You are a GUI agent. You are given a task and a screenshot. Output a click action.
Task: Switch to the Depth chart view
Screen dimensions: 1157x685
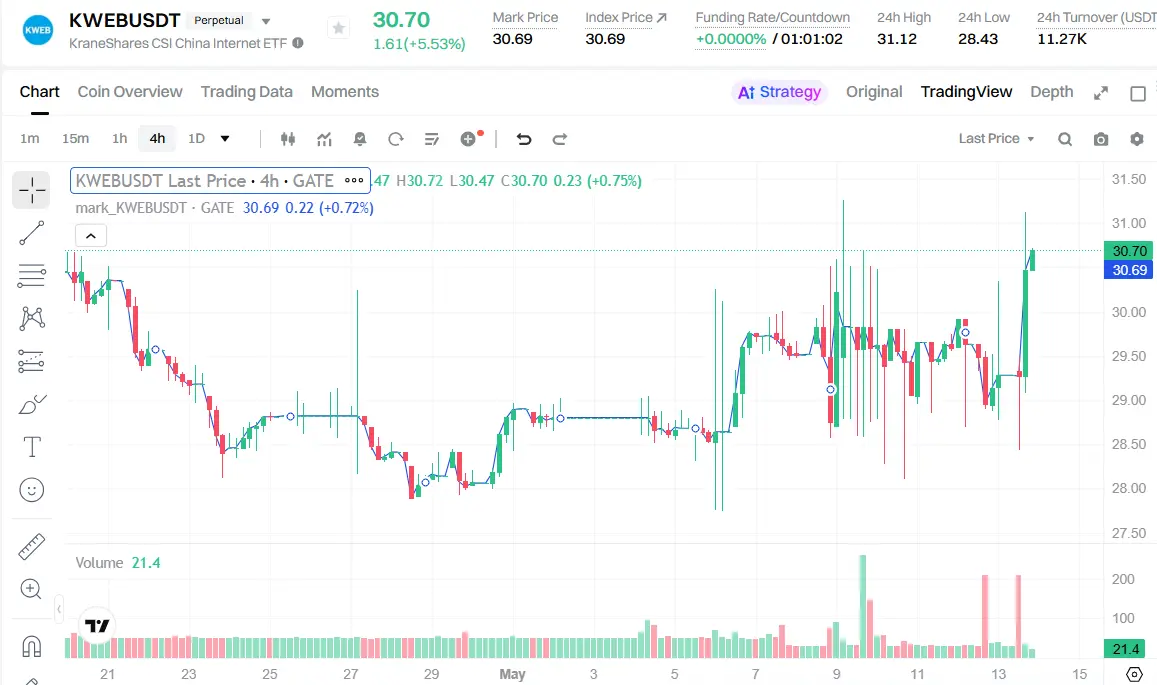tap(1051, 92)
